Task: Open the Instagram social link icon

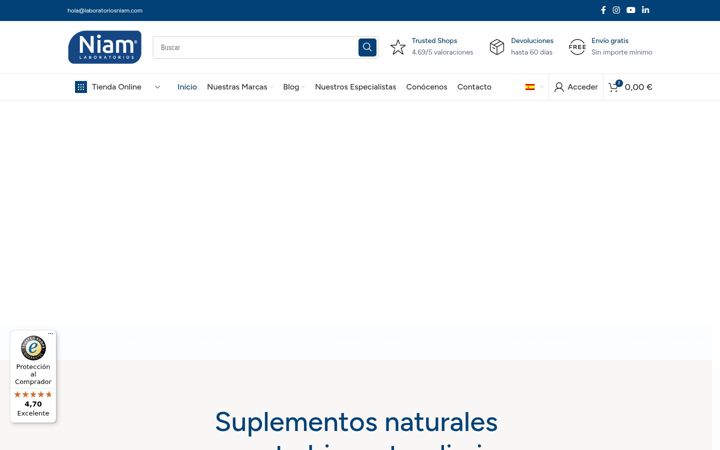Action: [x=616, y=10]
